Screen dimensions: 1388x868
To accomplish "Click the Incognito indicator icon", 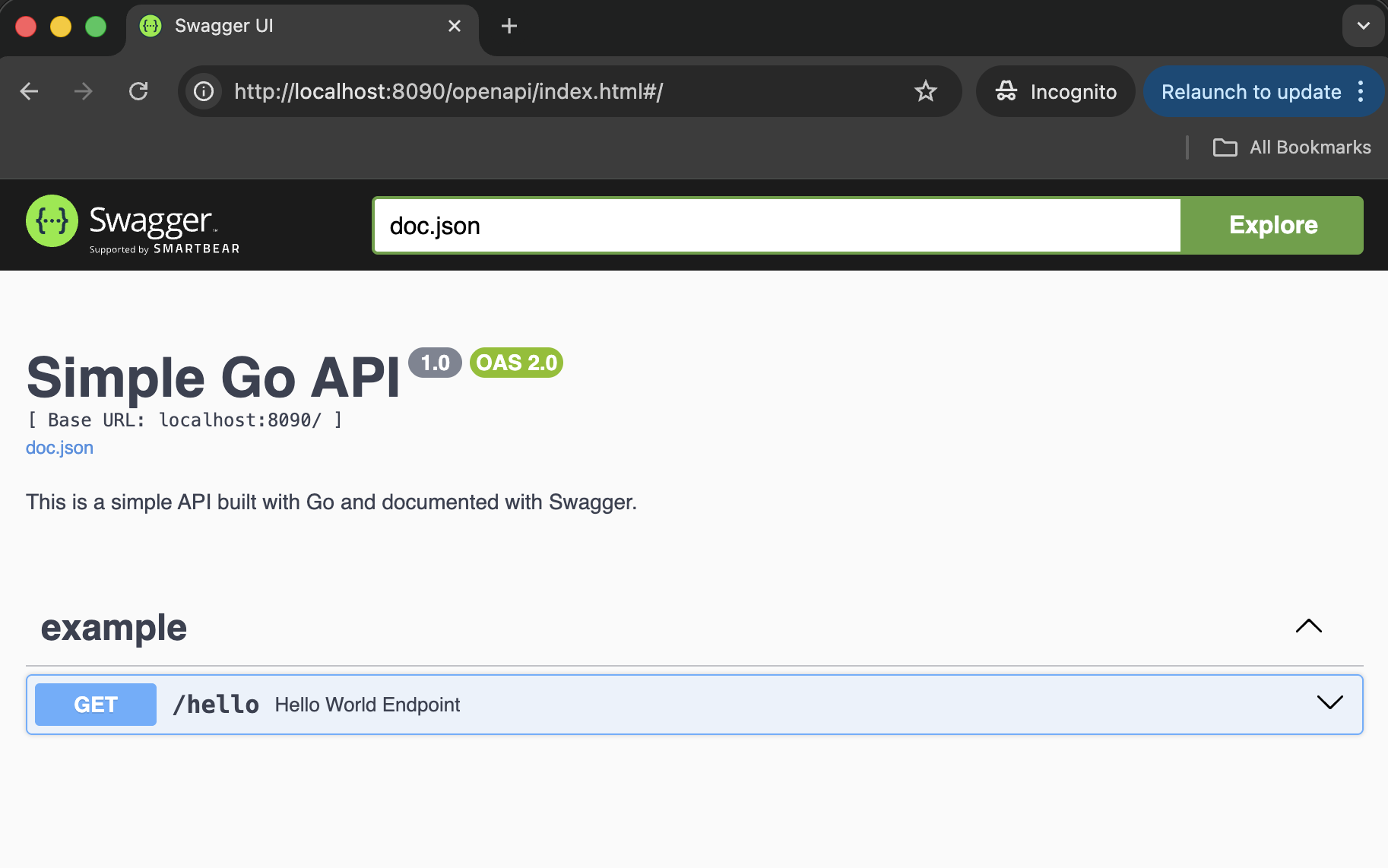I will tap(1006, 91).
